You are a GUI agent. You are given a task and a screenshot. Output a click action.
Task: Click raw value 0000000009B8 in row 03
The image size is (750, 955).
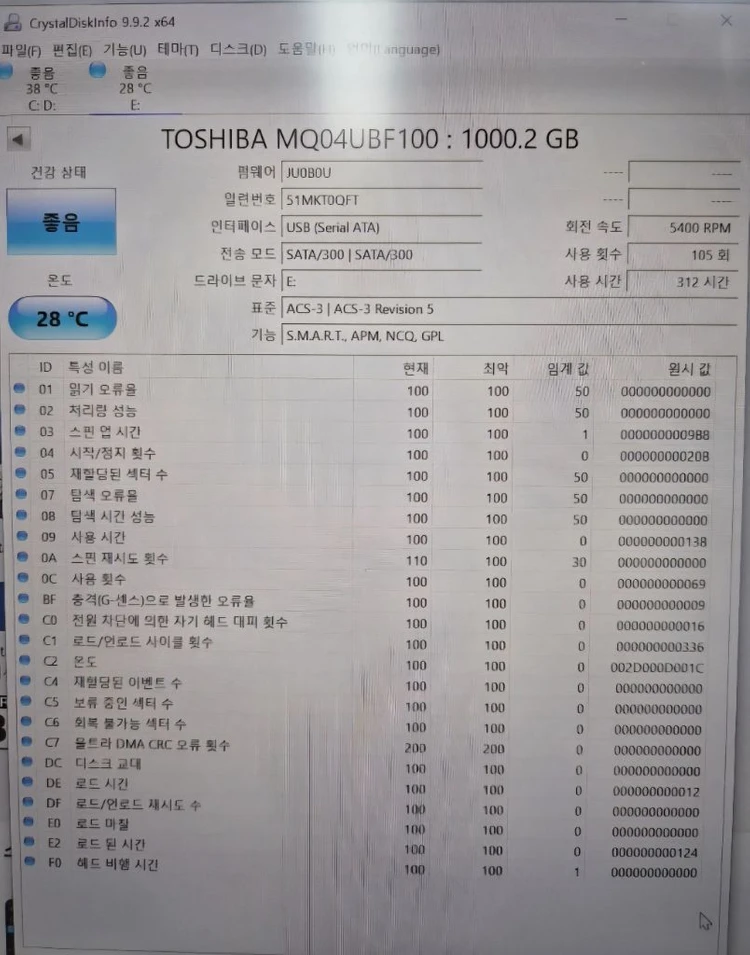(x=665, y=435)
